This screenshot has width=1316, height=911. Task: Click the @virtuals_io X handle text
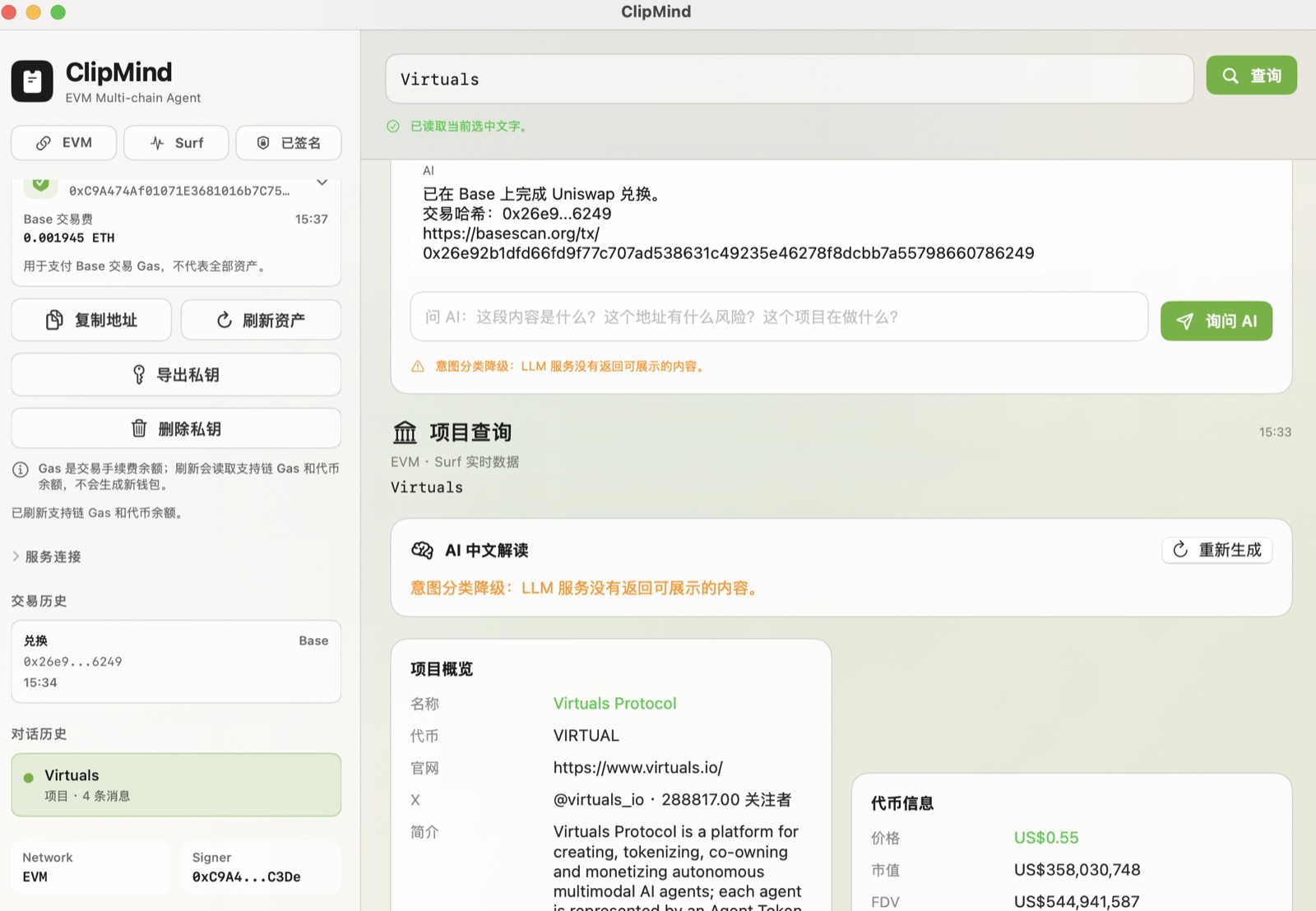pyautogui.click(x=599, y=800)
